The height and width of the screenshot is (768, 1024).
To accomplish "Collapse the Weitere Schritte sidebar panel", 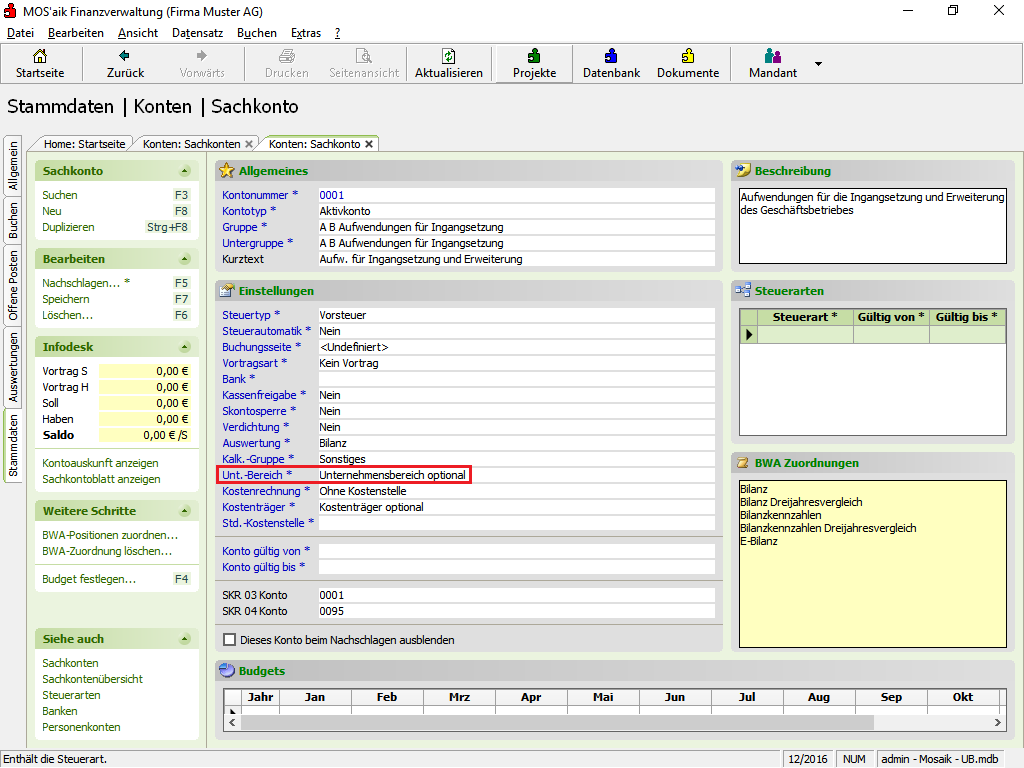I will click(185, 511).
